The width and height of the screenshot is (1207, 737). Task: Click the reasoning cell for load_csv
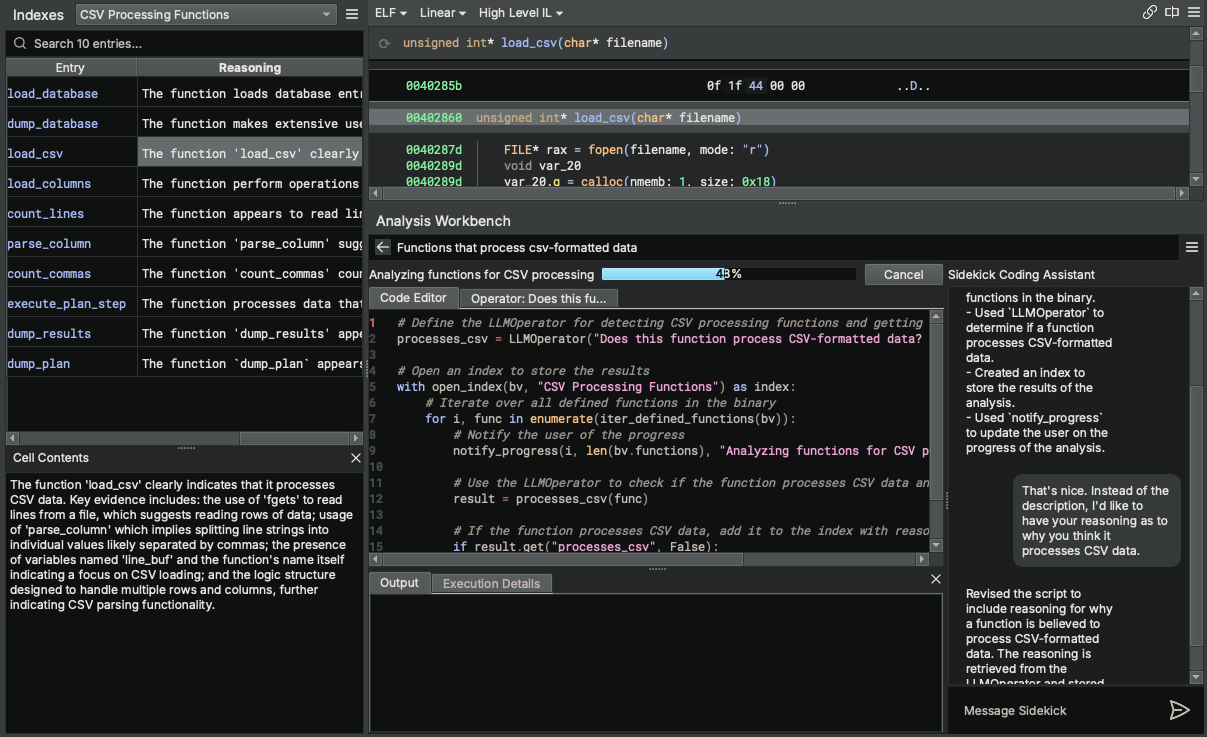[250, 153]
